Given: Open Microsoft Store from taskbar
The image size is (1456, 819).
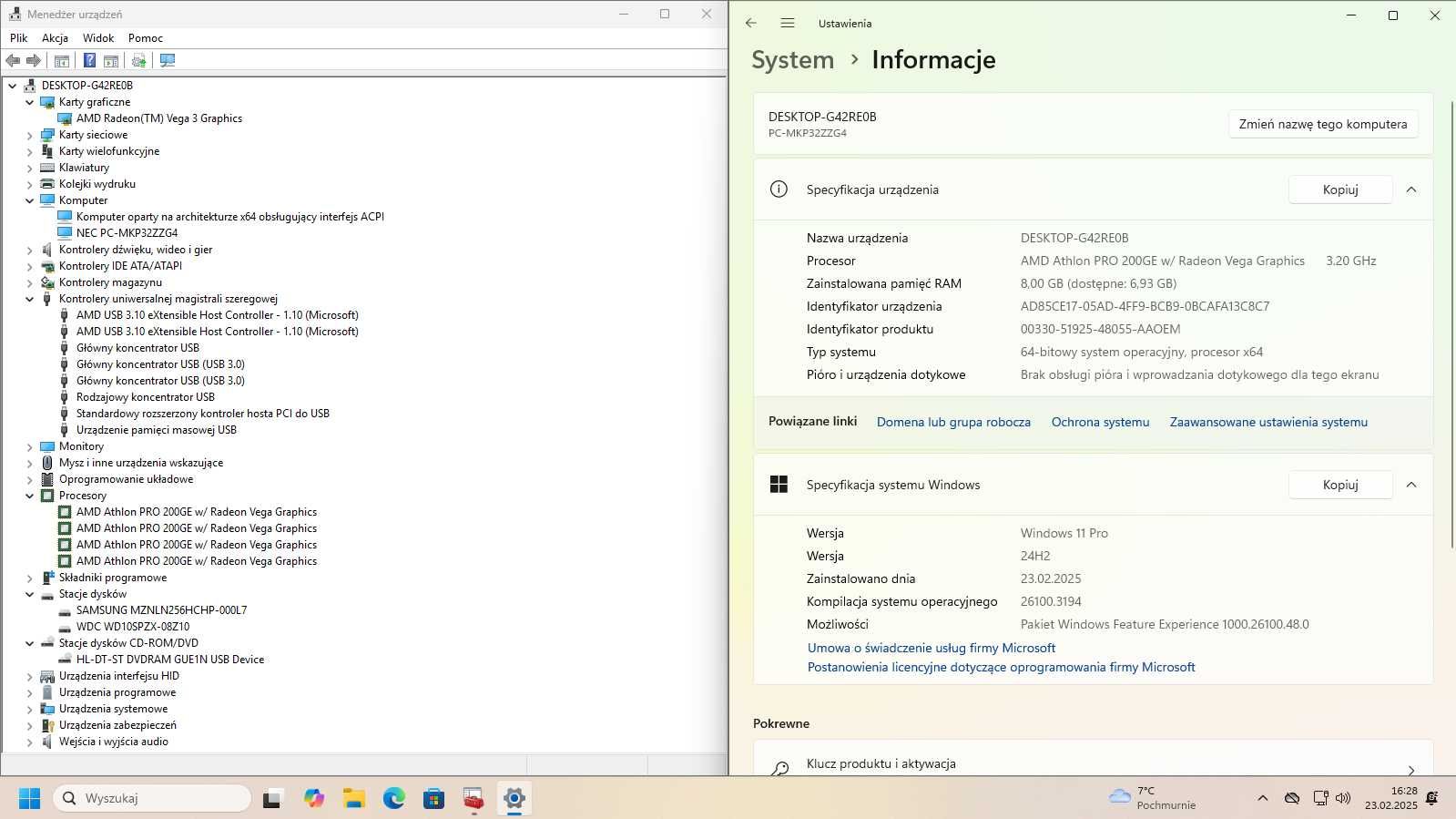Looking at the screenshot, I should (434, 799).
